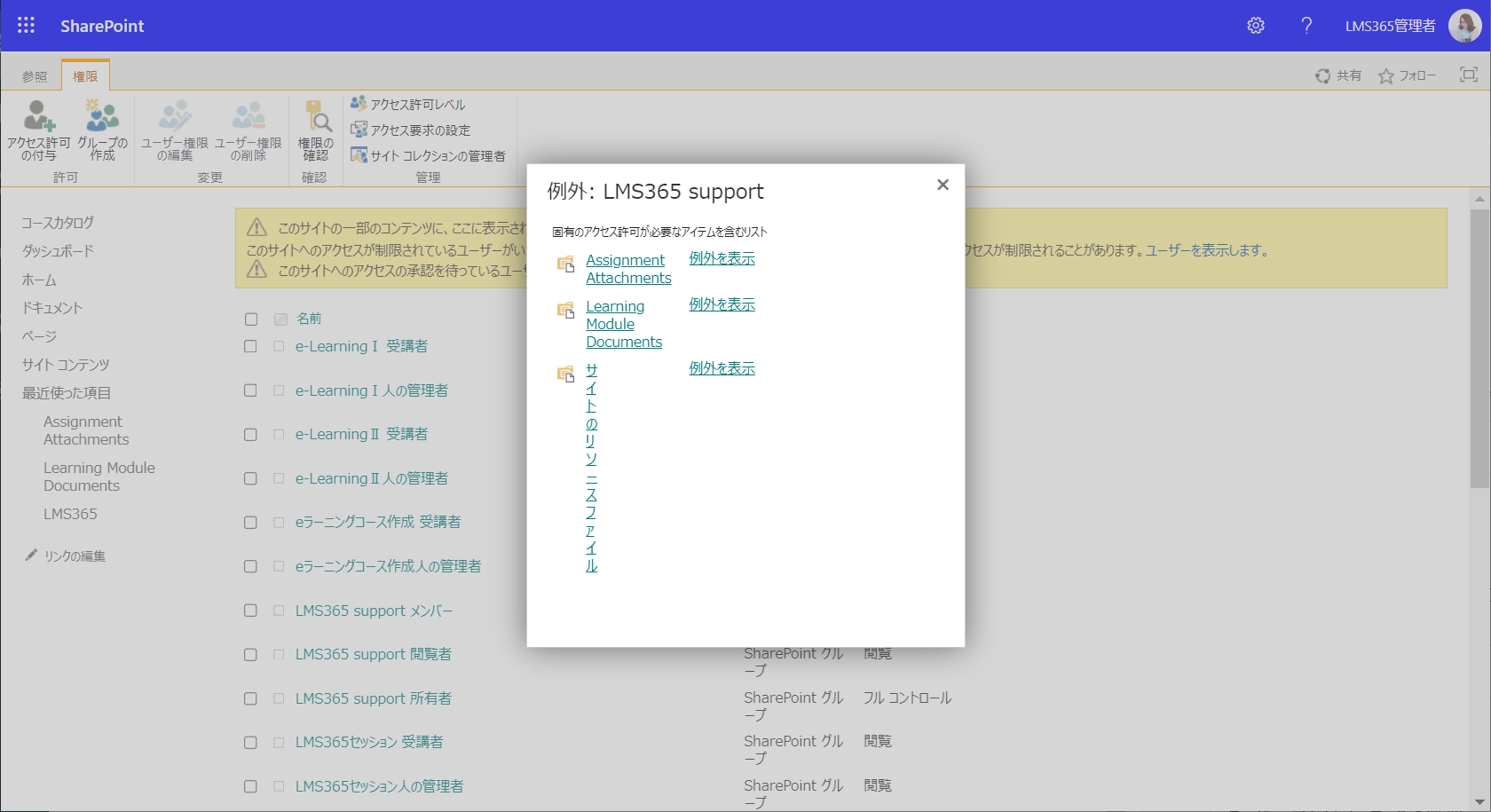
Task: Click the サイトのリソースファイル list icon in dialog
Action: point(565,374)
